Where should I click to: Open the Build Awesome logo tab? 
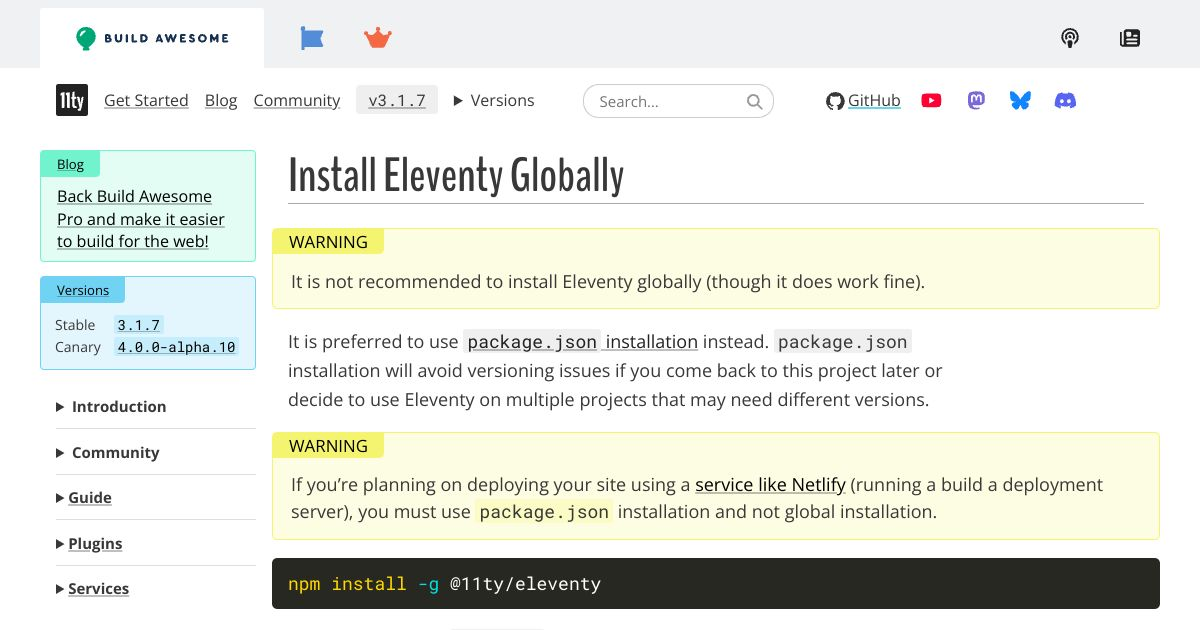click(152, 38)
